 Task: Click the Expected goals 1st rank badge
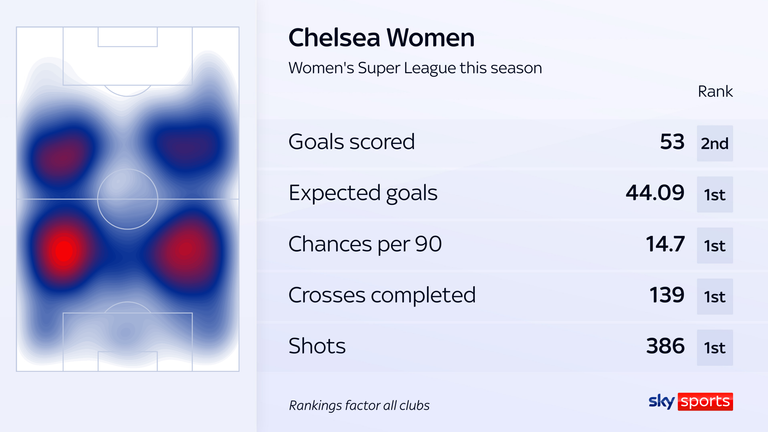point(715,194)
